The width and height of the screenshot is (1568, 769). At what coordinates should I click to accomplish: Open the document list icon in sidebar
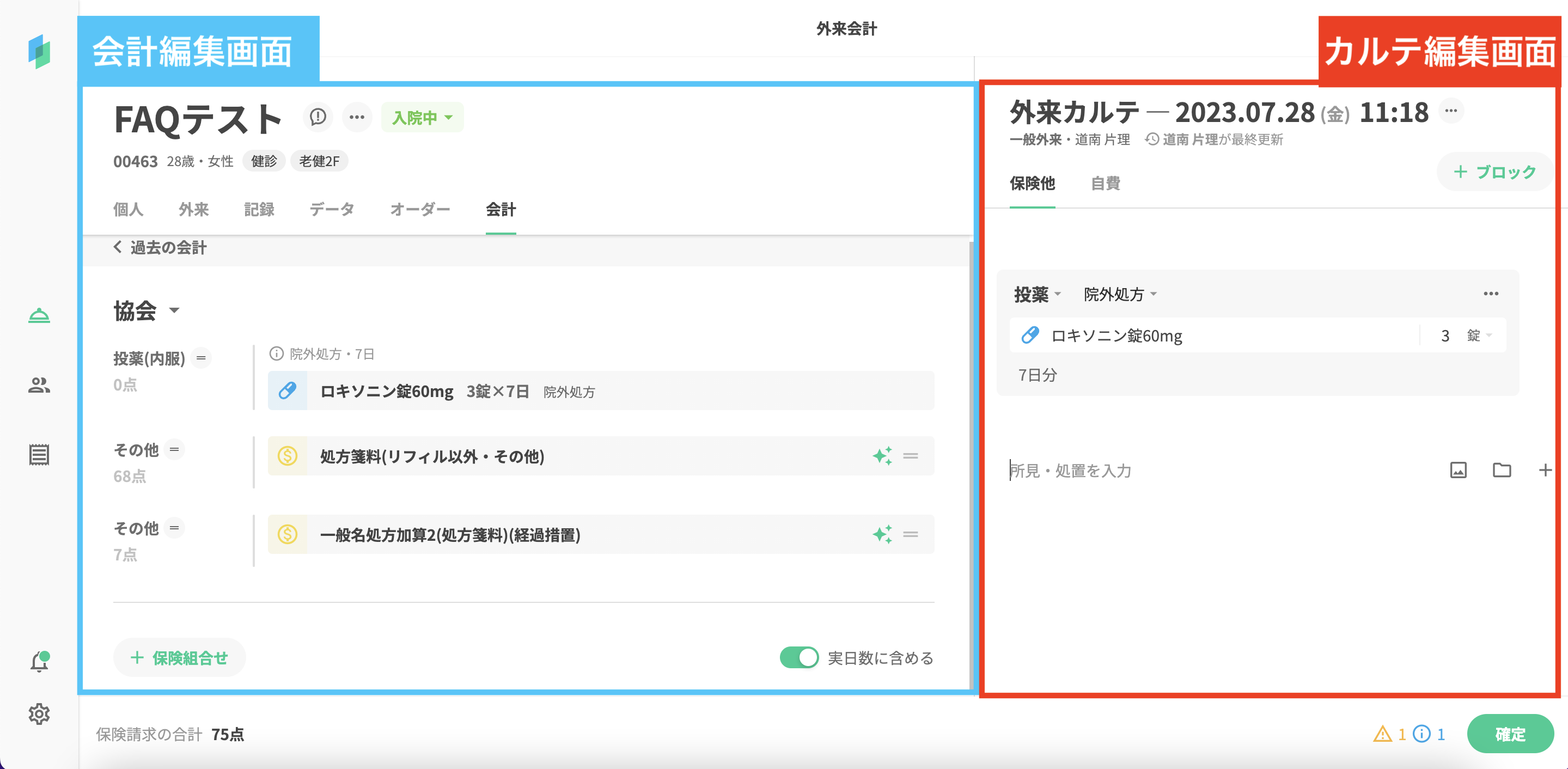coord(39,454)
